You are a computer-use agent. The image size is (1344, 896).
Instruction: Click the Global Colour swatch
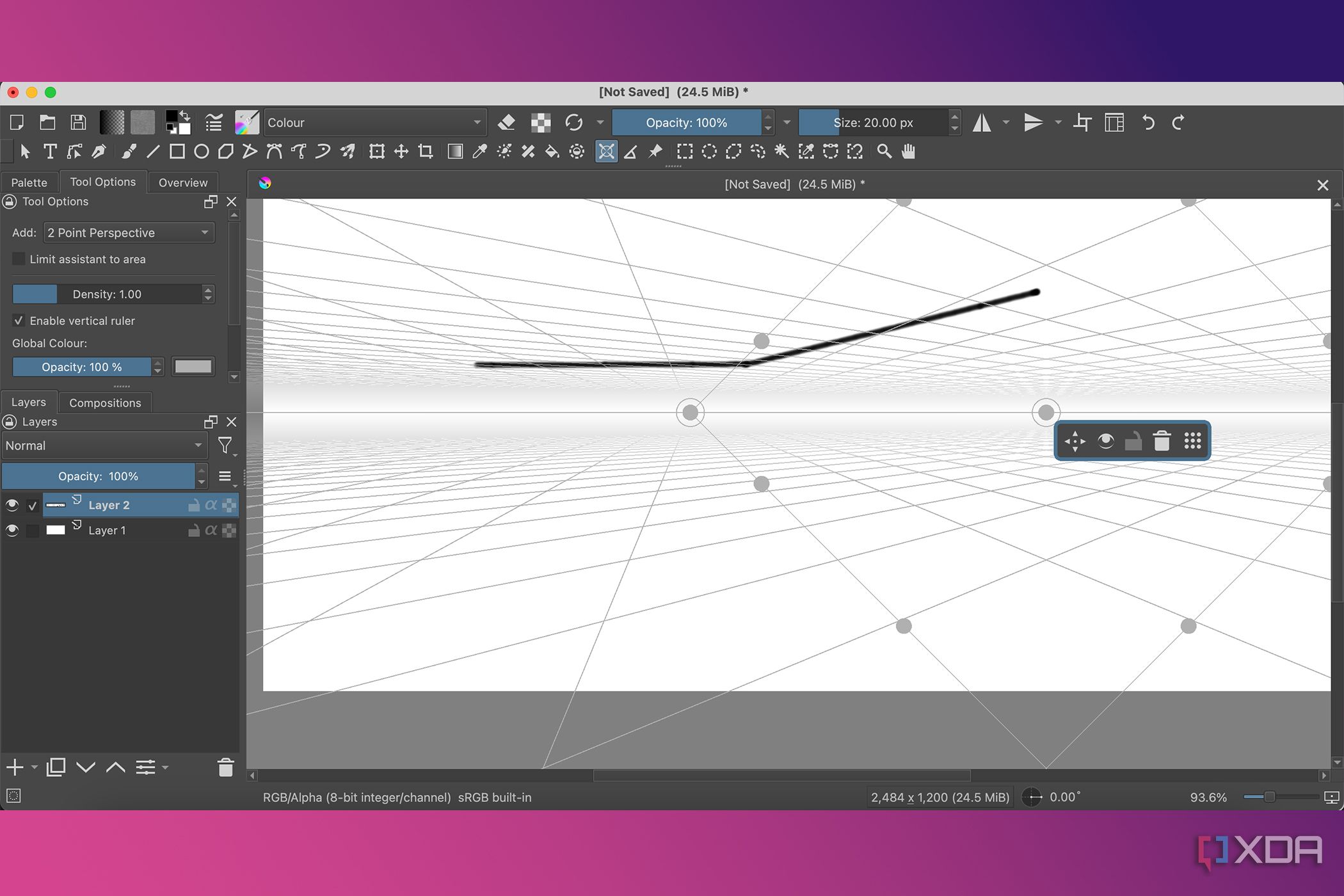click(193, 367)
